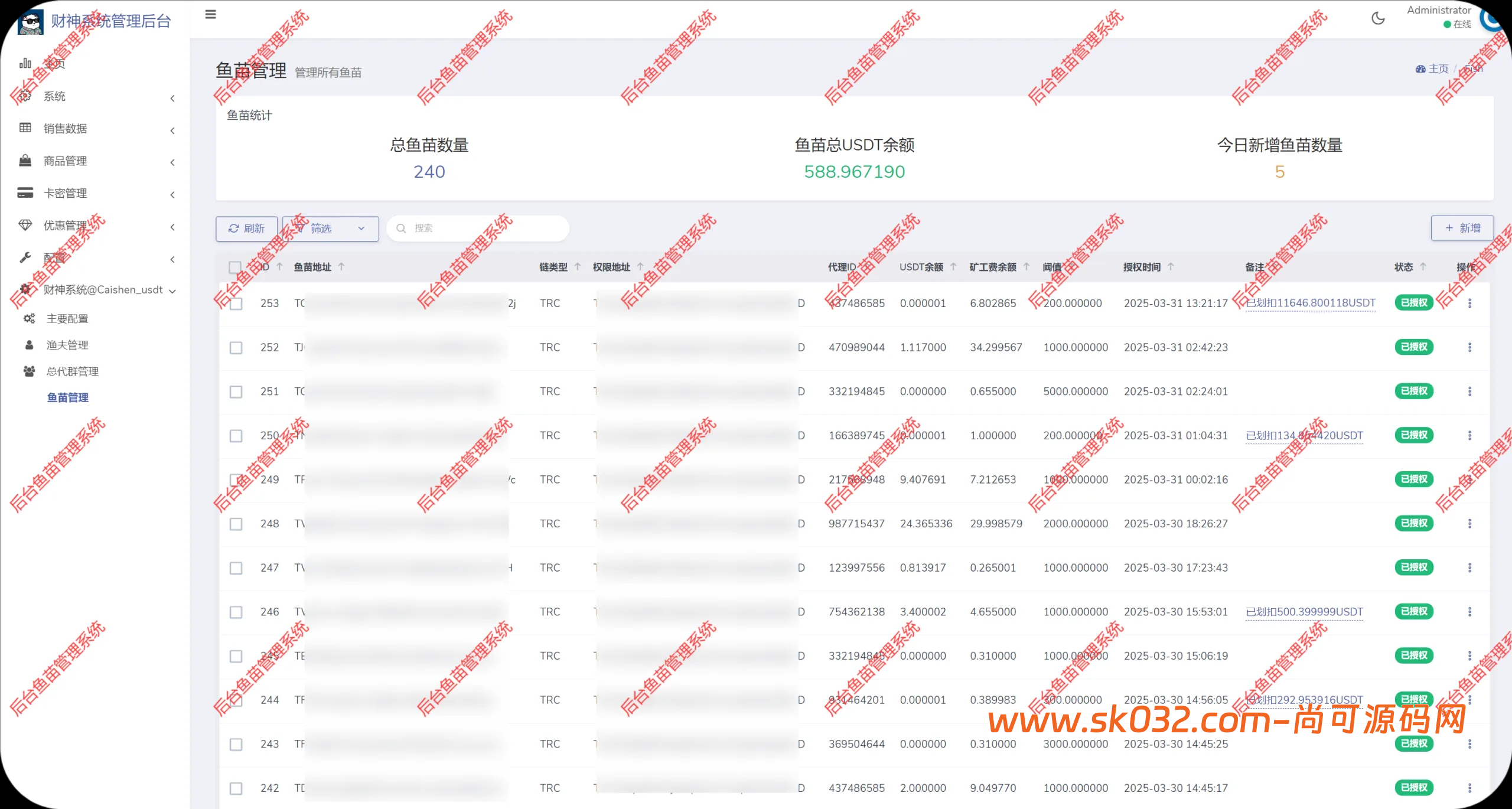Viewport: 1512px width, 809px height.
Task: Click the 卡密管理 wallet icon
Action: (x=25, y=193)
